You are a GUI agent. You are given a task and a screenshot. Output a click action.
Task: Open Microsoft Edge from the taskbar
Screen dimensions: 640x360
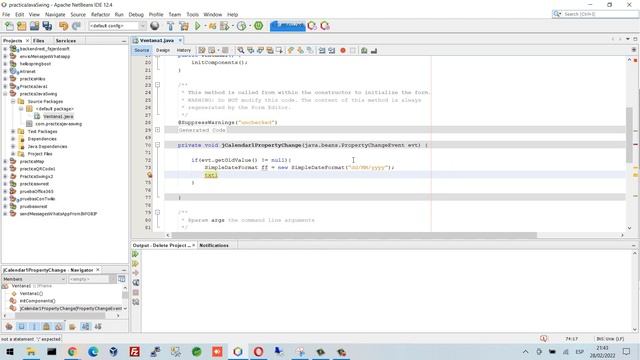tap(93, 351)
